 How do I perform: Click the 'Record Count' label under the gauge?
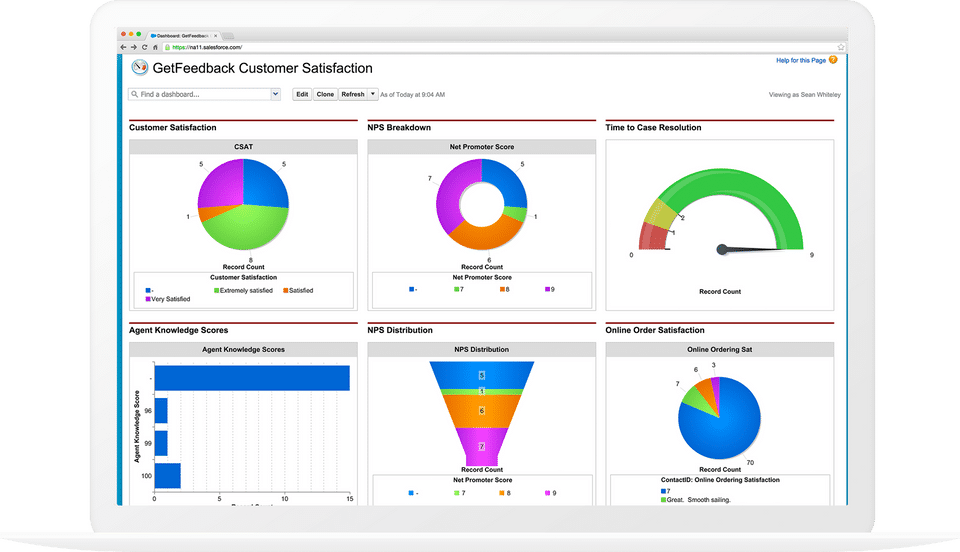720,292
